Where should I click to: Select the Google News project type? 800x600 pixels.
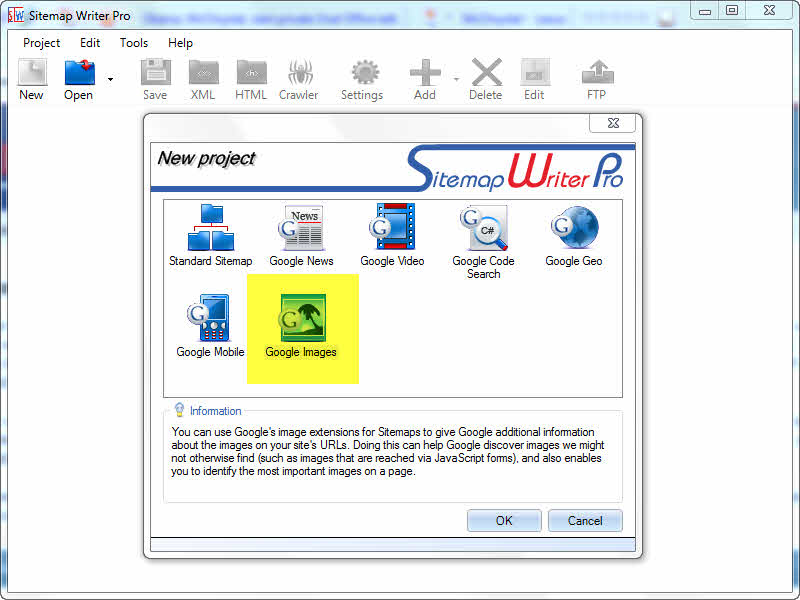tap(302, 235)
